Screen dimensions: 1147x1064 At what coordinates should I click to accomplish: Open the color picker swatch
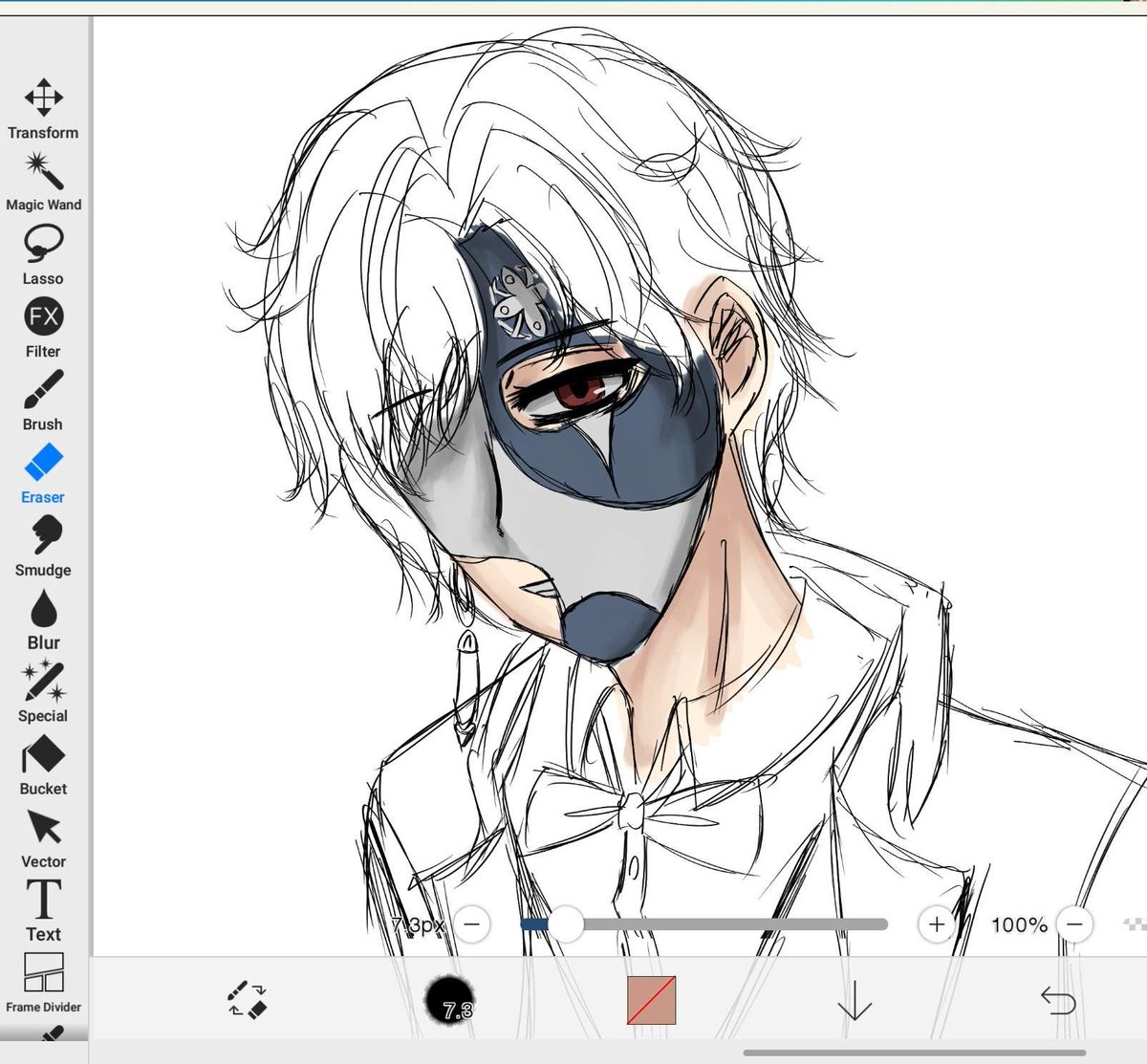(652, 1000)
